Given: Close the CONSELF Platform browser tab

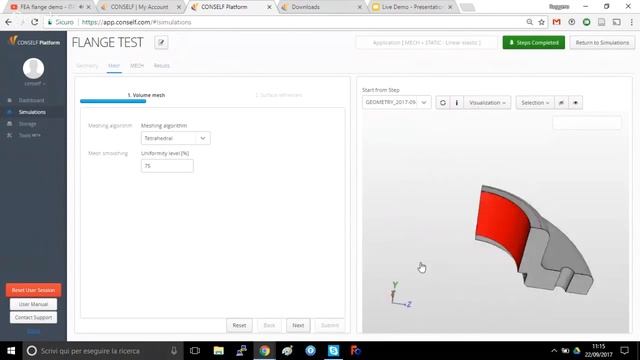Looking at the screenshot, I should pos(269,7).
